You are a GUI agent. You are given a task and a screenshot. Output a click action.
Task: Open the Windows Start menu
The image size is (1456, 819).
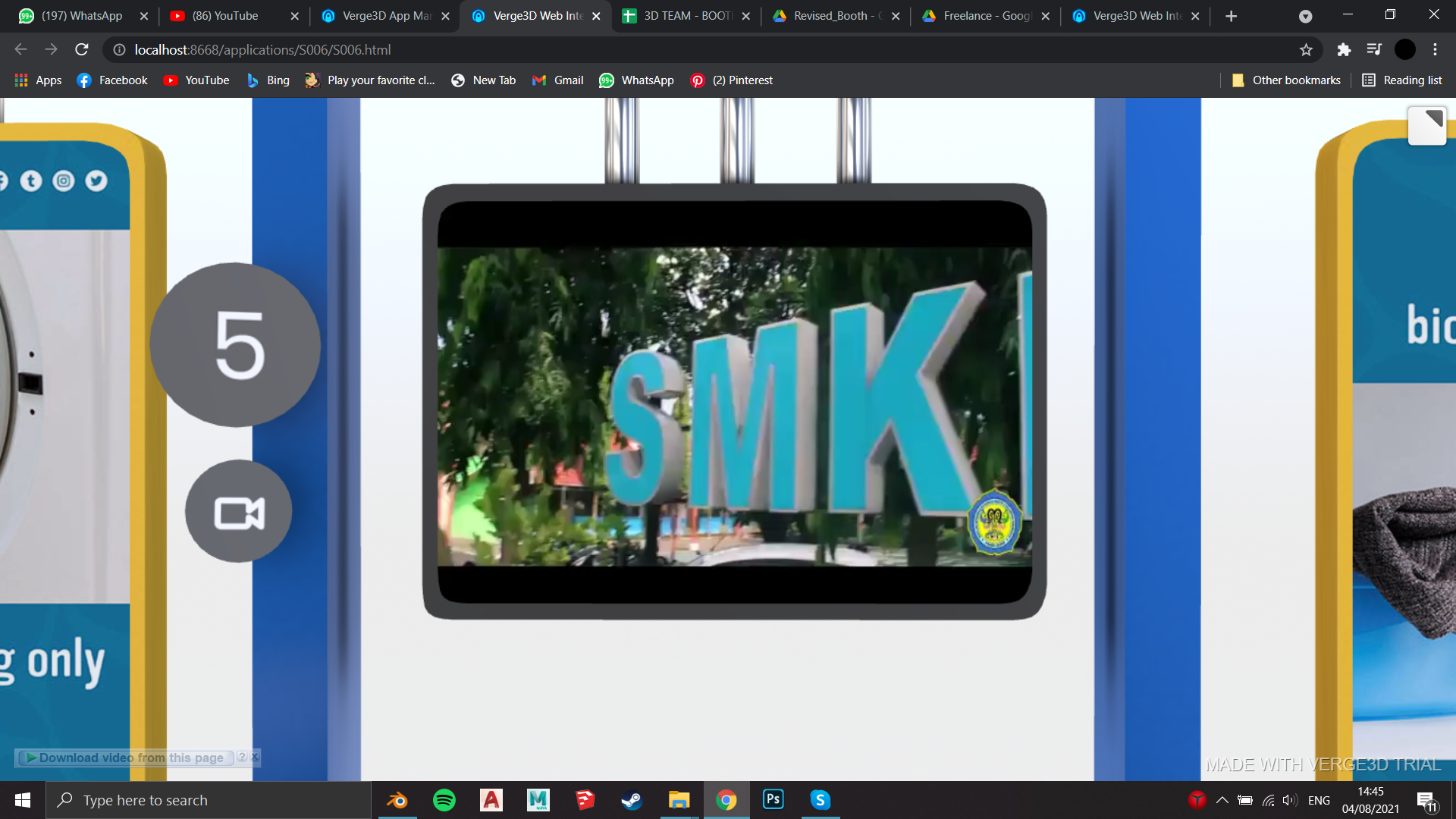[x=23, y=800]
